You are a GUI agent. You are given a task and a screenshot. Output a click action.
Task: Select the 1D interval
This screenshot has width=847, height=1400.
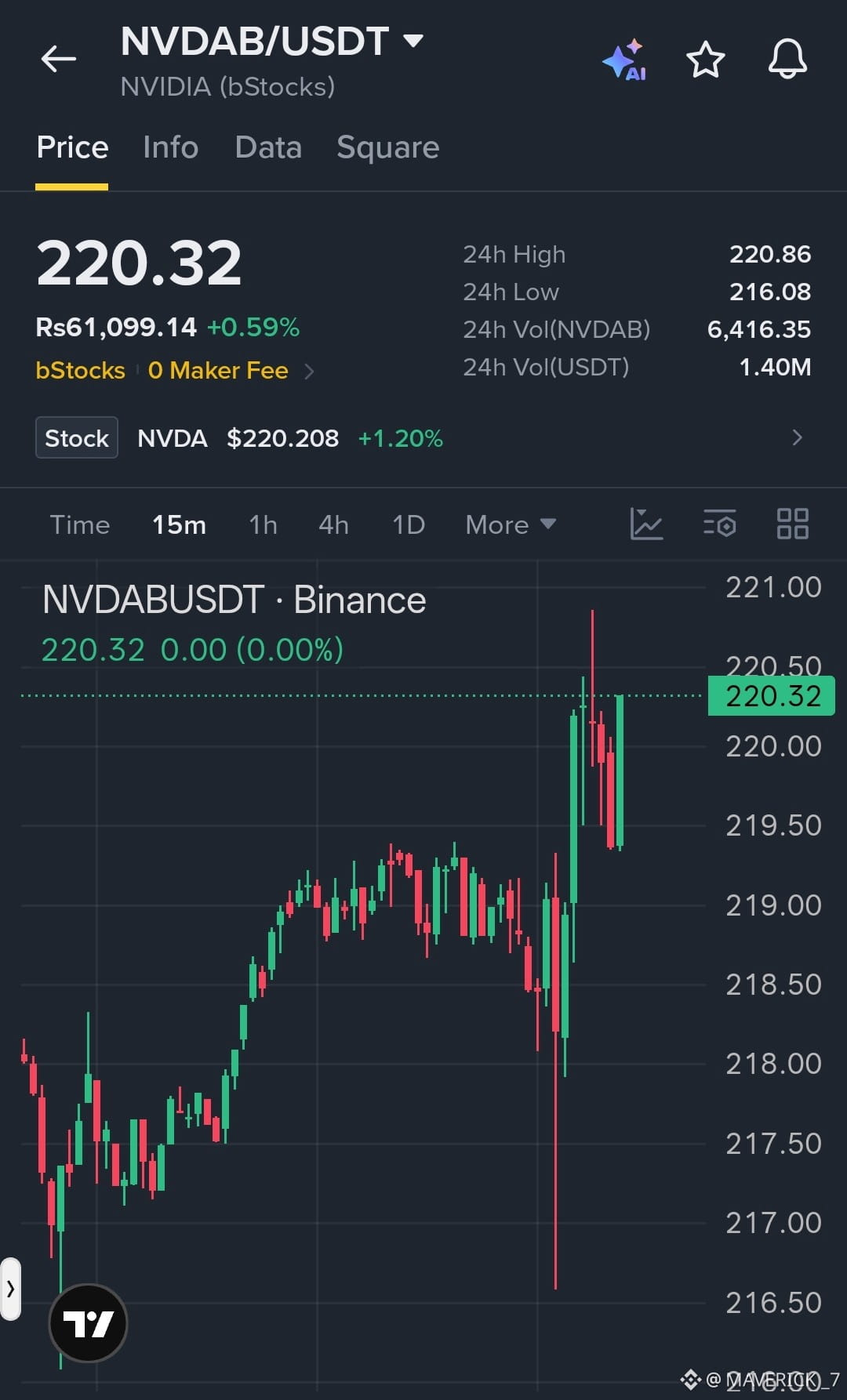tap(409, 524)
